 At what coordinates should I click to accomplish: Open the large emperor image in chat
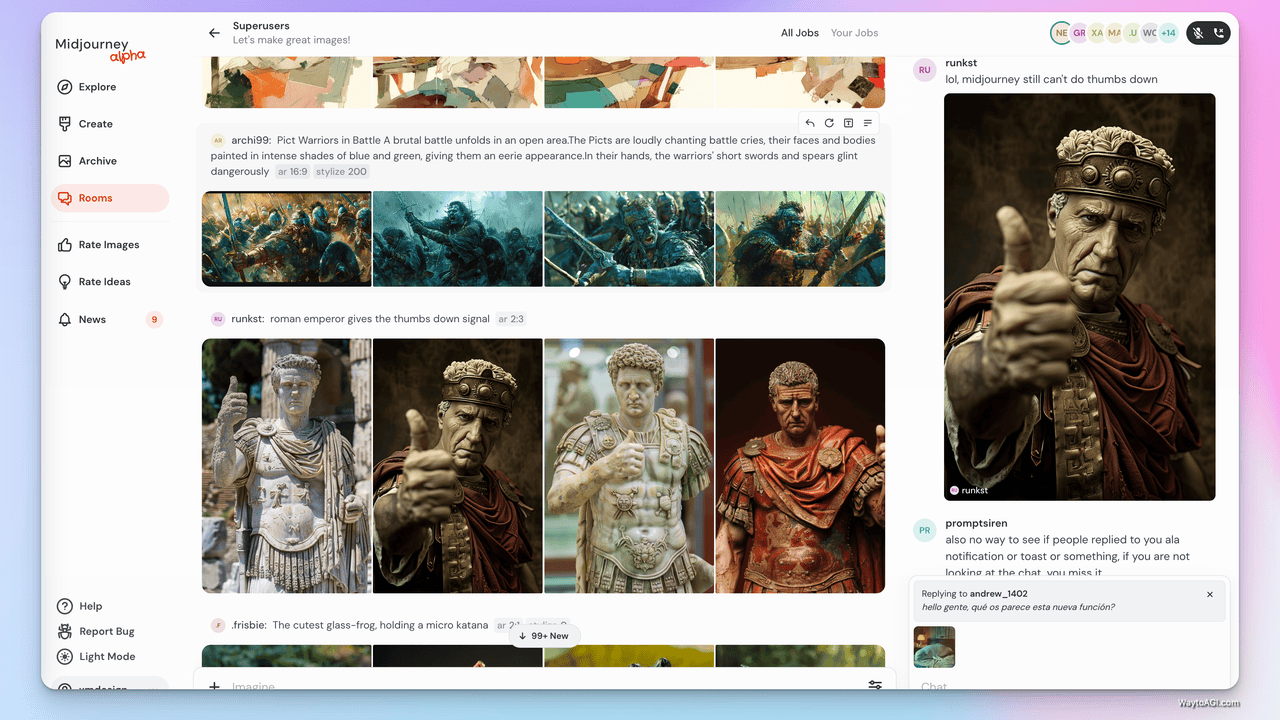1079,296
